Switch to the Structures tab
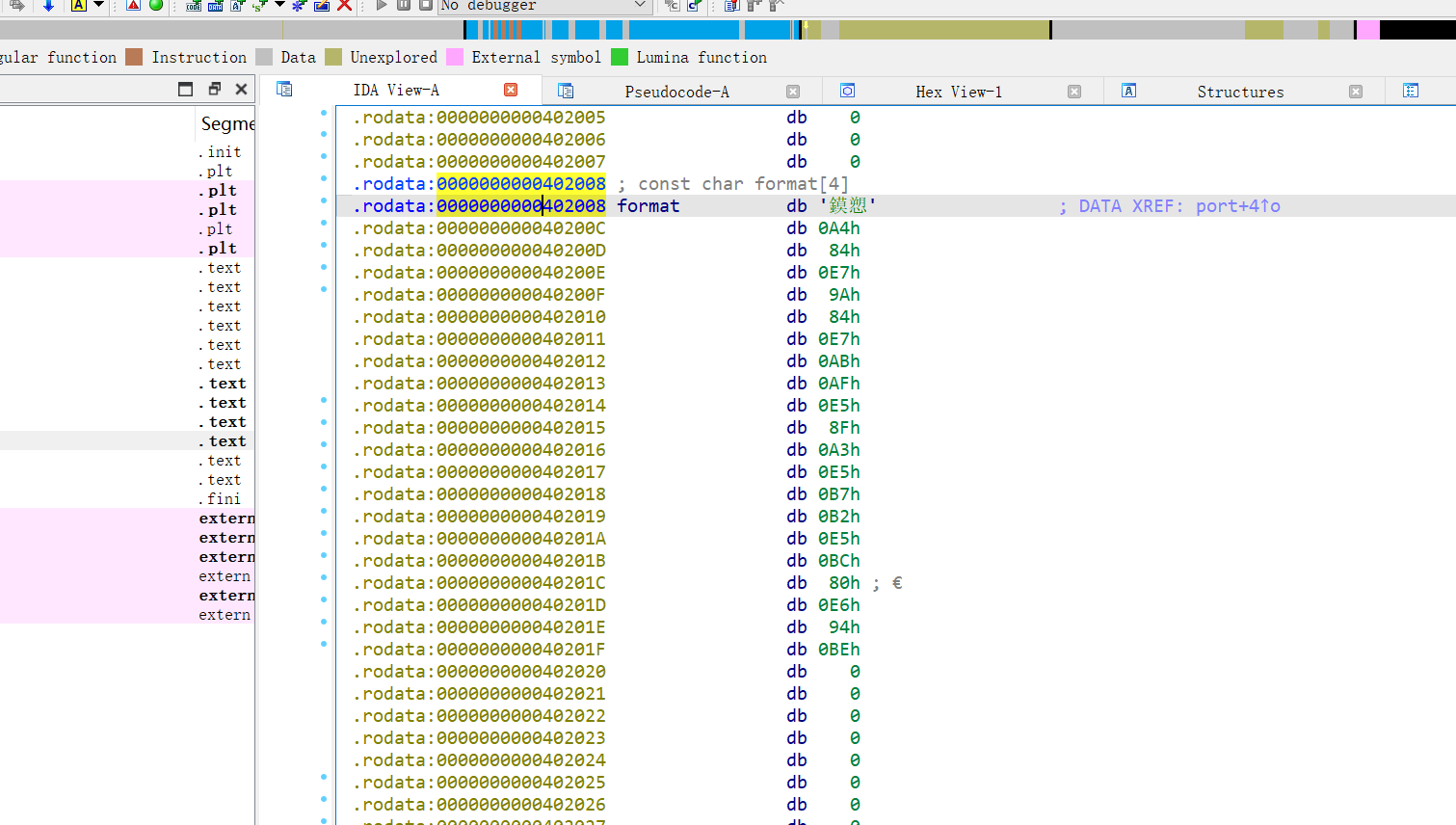 [x=1240, y=92]
